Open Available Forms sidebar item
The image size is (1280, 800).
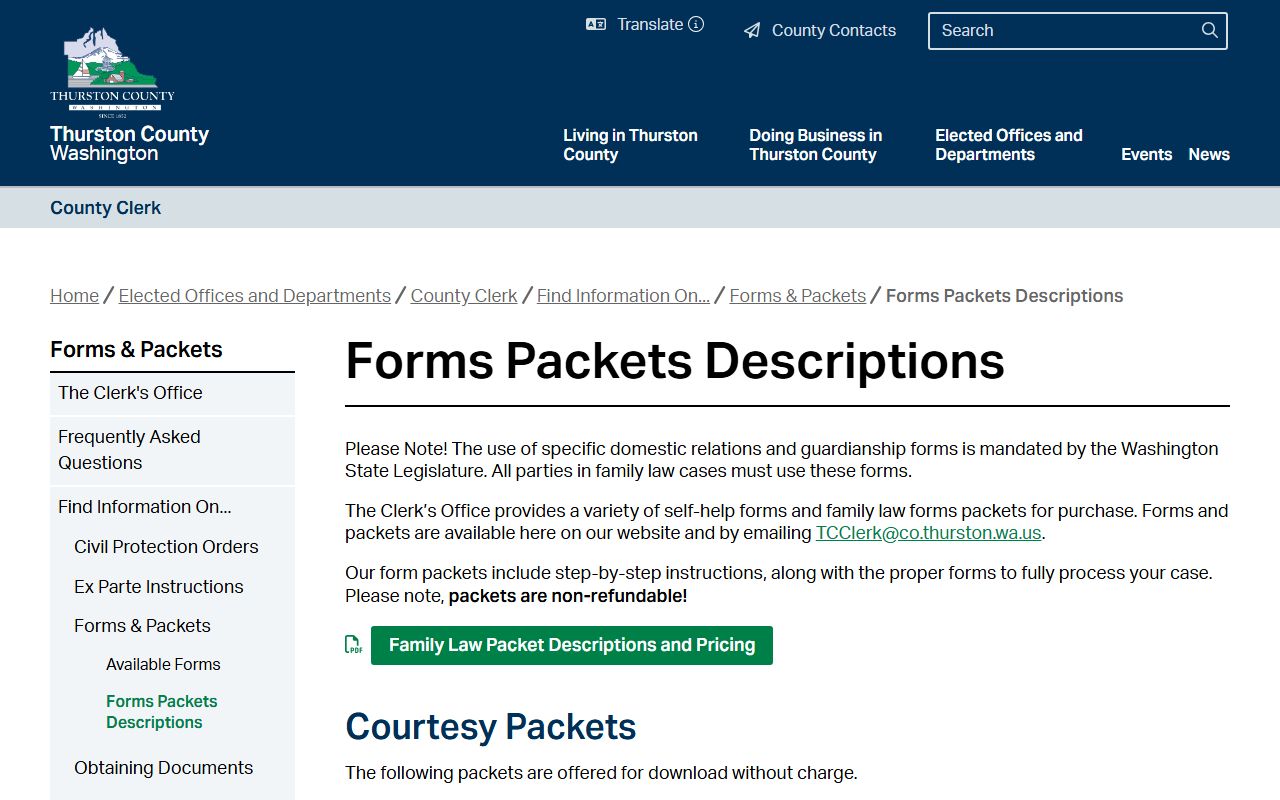click(163, 665)
